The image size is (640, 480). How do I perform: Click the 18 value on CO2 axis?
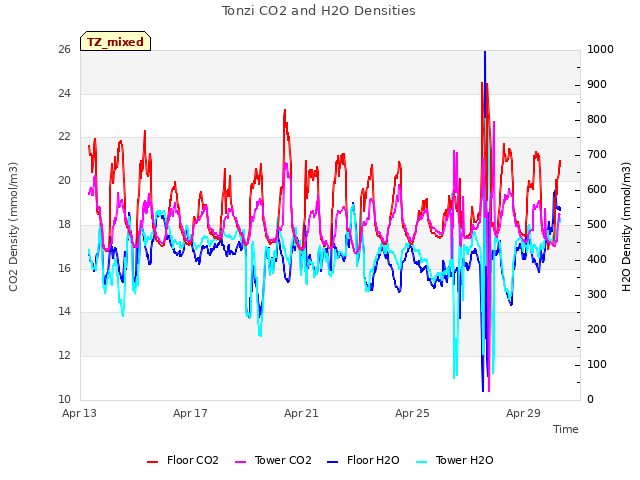coord(64,224)
